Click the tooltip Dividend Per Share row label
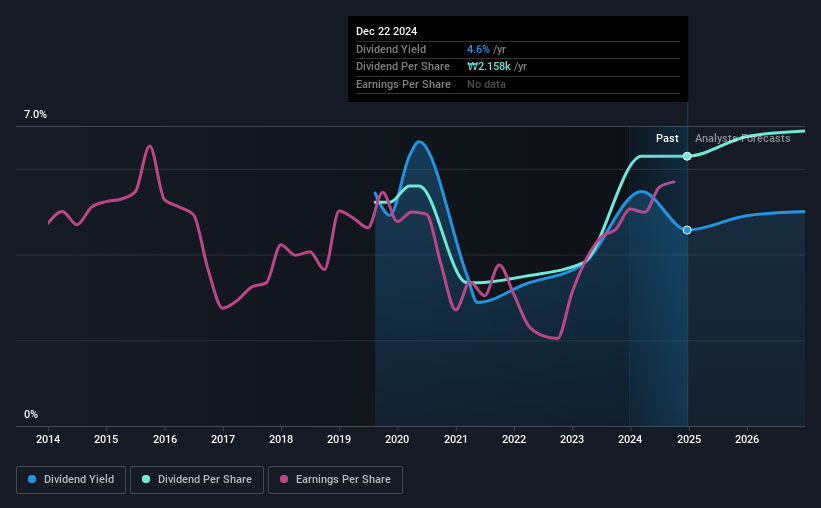 tap(403, 67)
